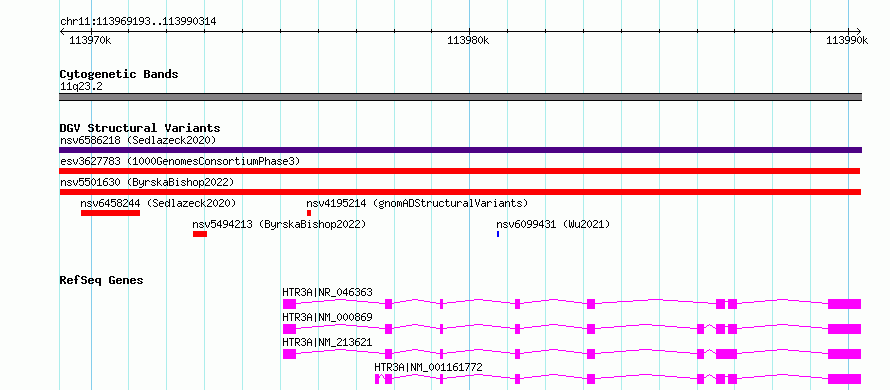Open the HTR3A|NM_000869 transcript label
Viewport: 890px width, 390px height.
[x=328, y=317]
